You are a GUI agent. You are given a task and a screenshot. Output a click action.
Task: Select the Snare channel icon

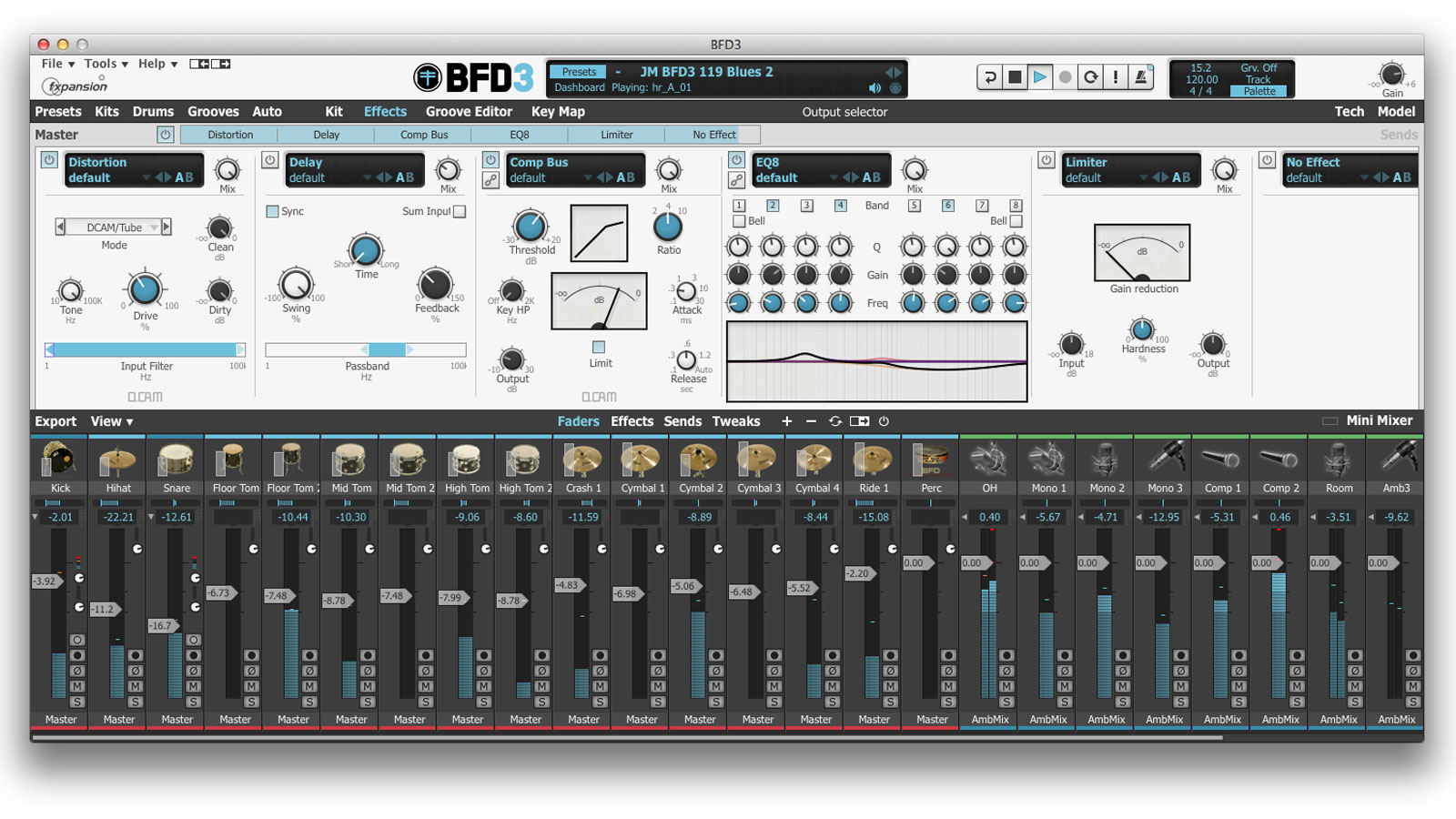[177, 460]
